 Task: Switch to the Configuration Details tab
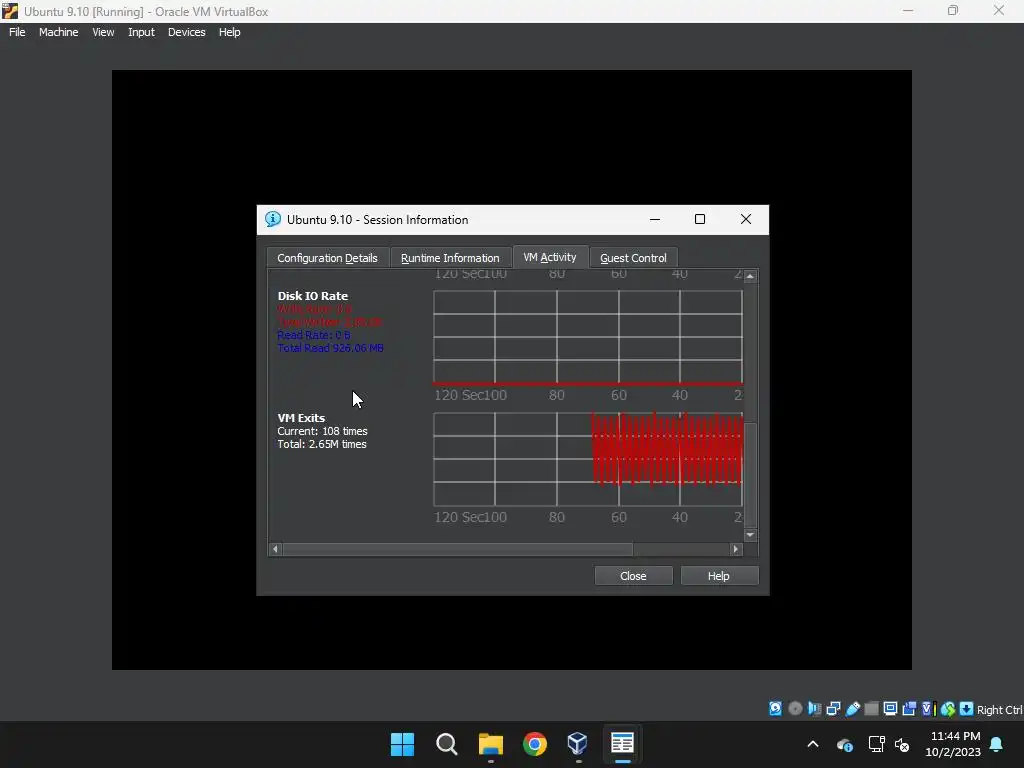click(327, 258)
